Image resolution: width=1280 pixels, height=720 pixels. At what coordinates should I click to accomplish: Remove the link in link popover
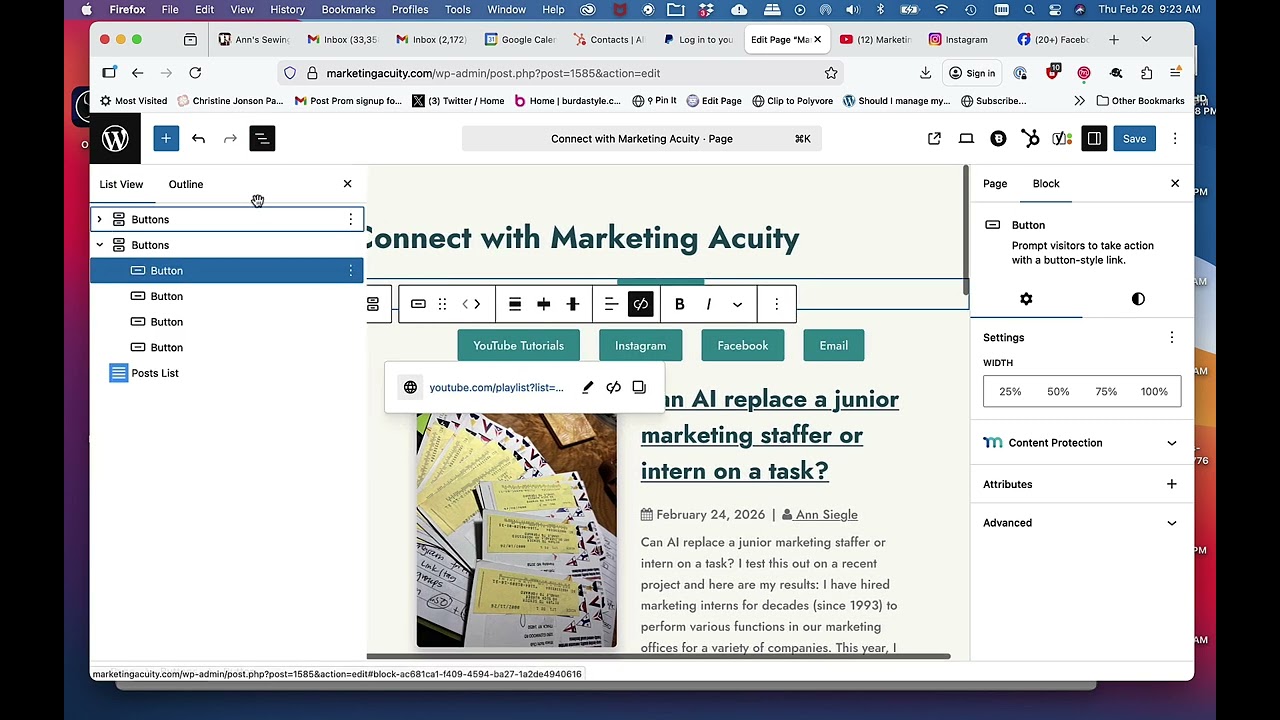(613, 388)
